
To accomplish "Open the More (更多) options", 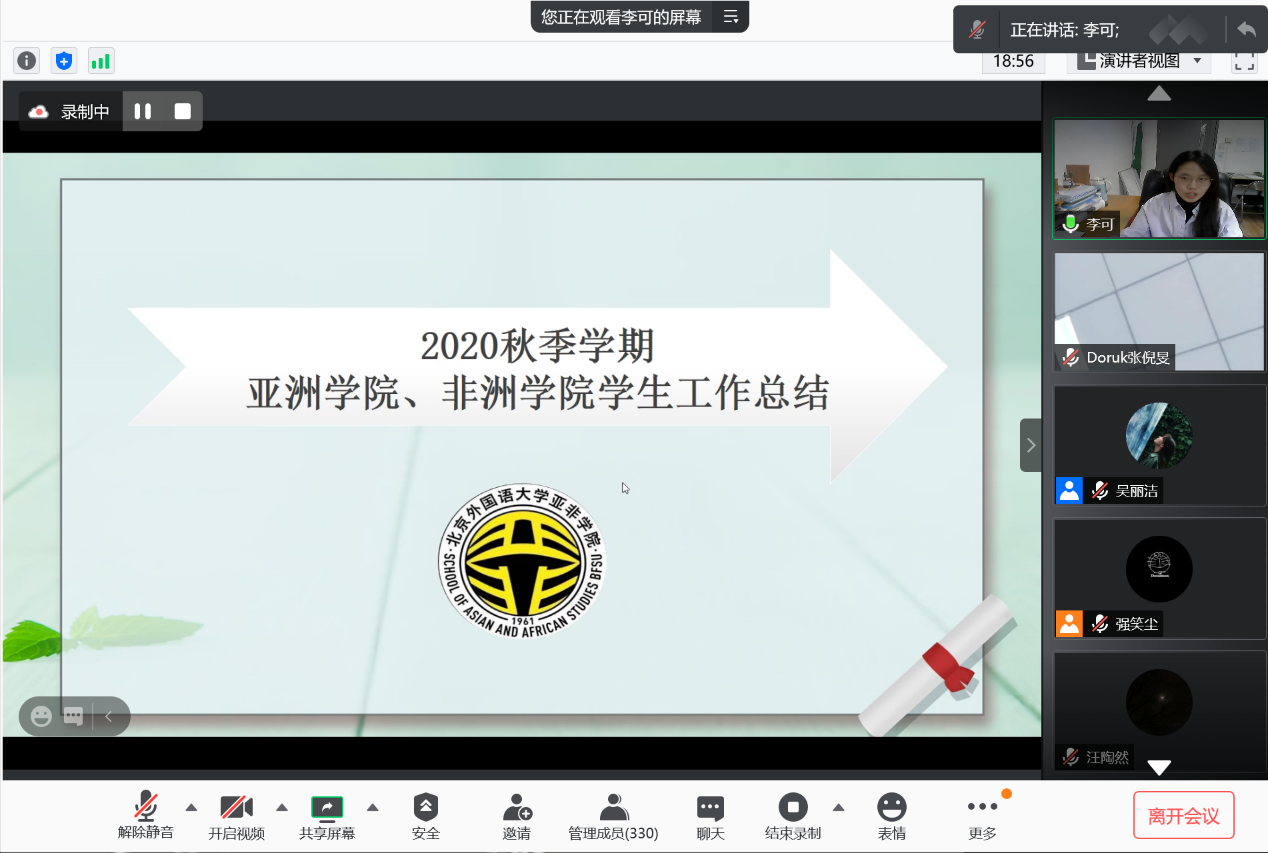I will coord(982,815).
